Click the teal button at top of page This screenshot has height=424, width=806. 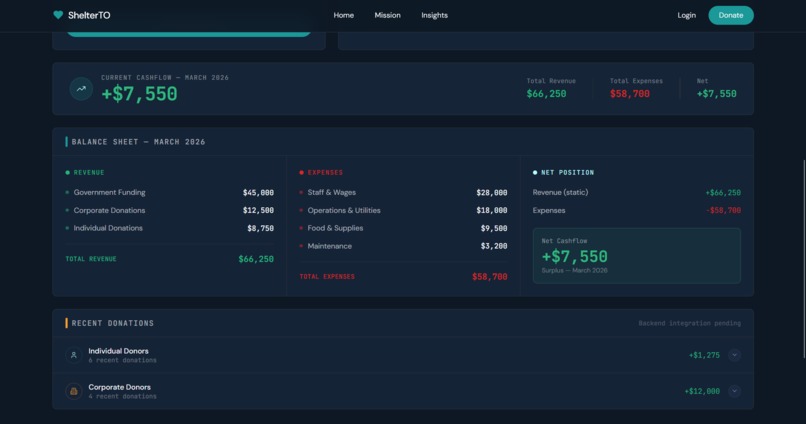[189, 34]
